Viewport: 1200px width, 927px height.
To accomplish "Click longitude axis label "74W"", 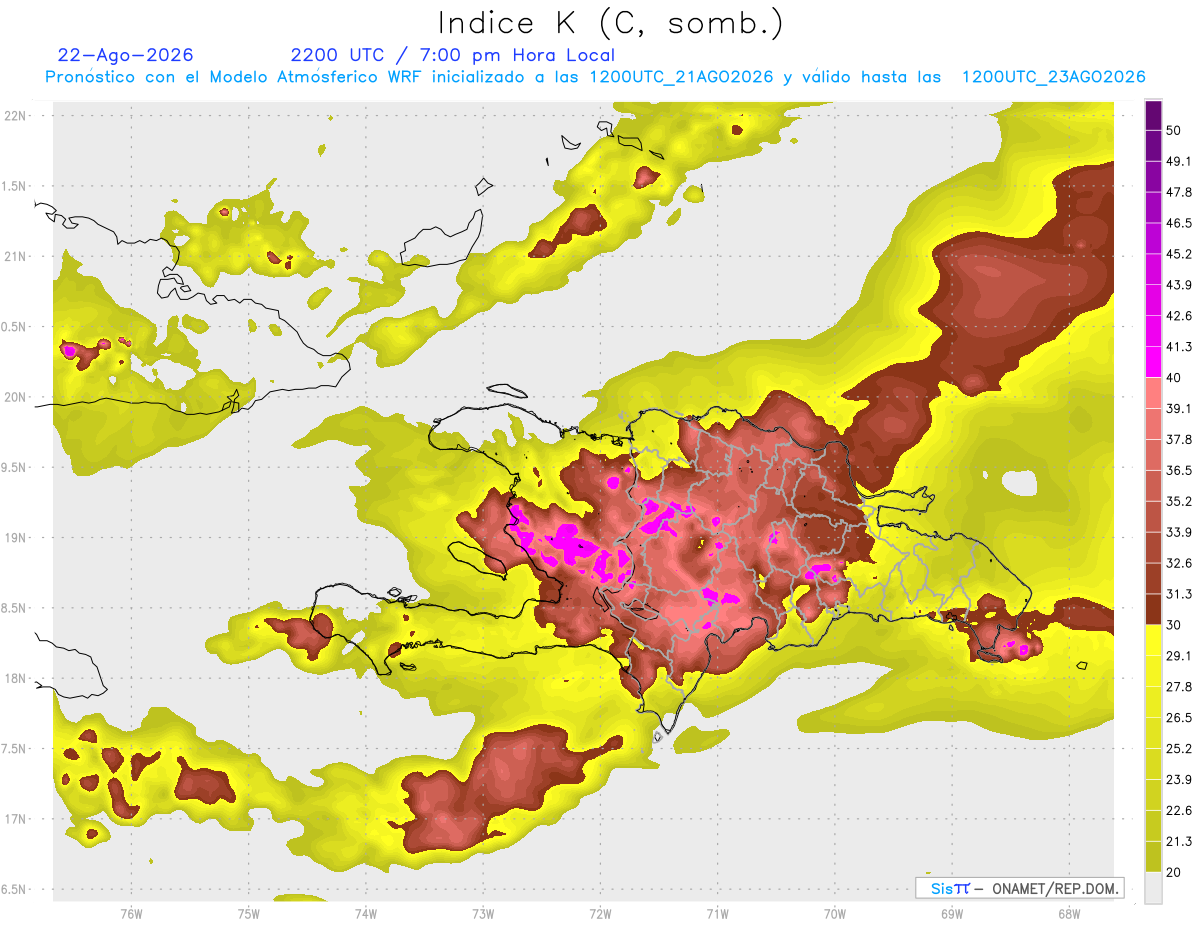I will (366, 914).
